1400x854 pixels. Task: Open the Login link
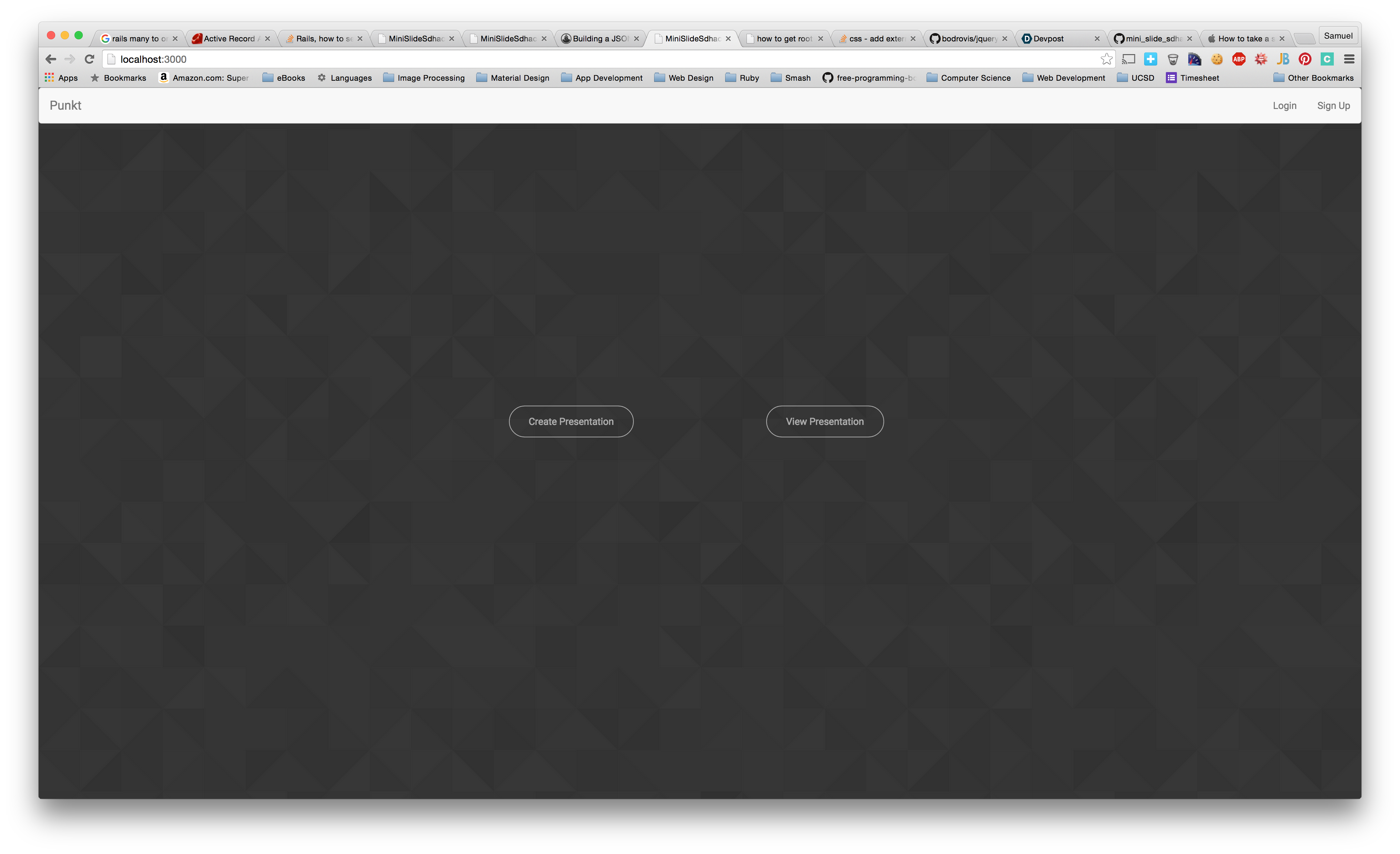(1284, 106)
